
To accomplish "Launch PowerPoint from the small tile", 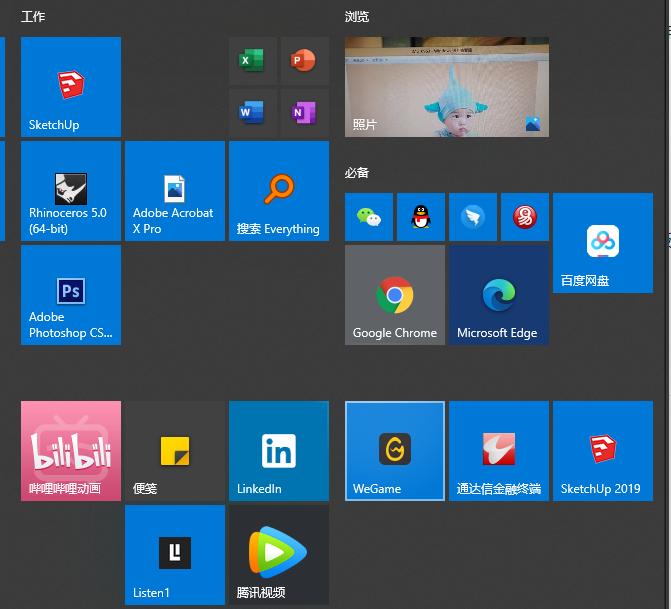I will pyautogui.click(x=305, y=61).
